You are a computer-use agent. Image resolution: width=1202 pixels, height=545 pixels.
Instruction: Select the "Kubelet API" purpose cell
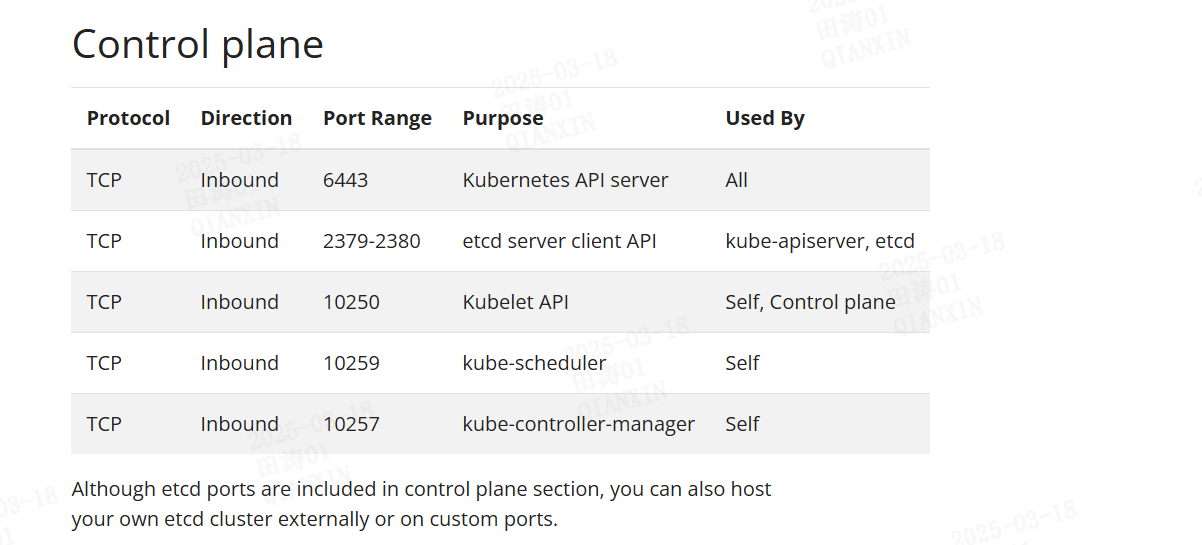tap(515, 302)
